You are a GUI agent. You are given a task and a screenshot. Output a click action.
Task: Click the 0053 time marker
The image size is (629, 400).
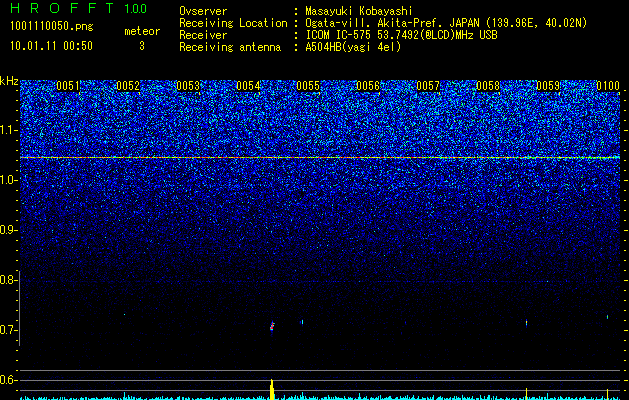[x=188, y=86]
